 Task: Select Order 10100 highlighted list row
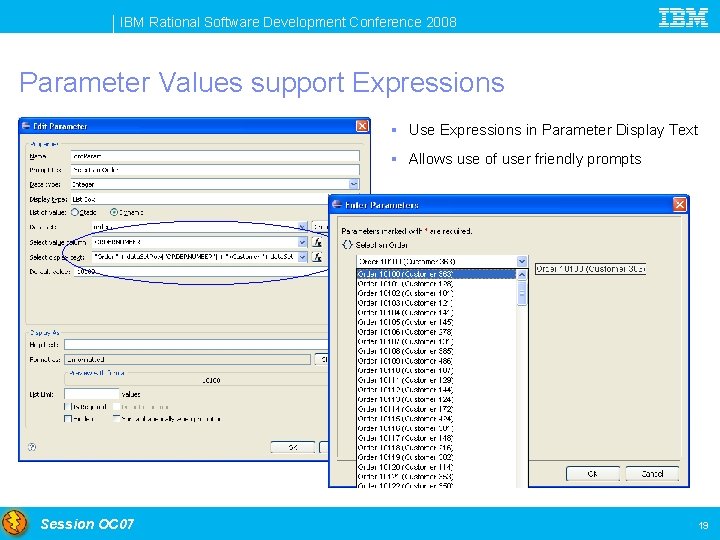point(436,274)
